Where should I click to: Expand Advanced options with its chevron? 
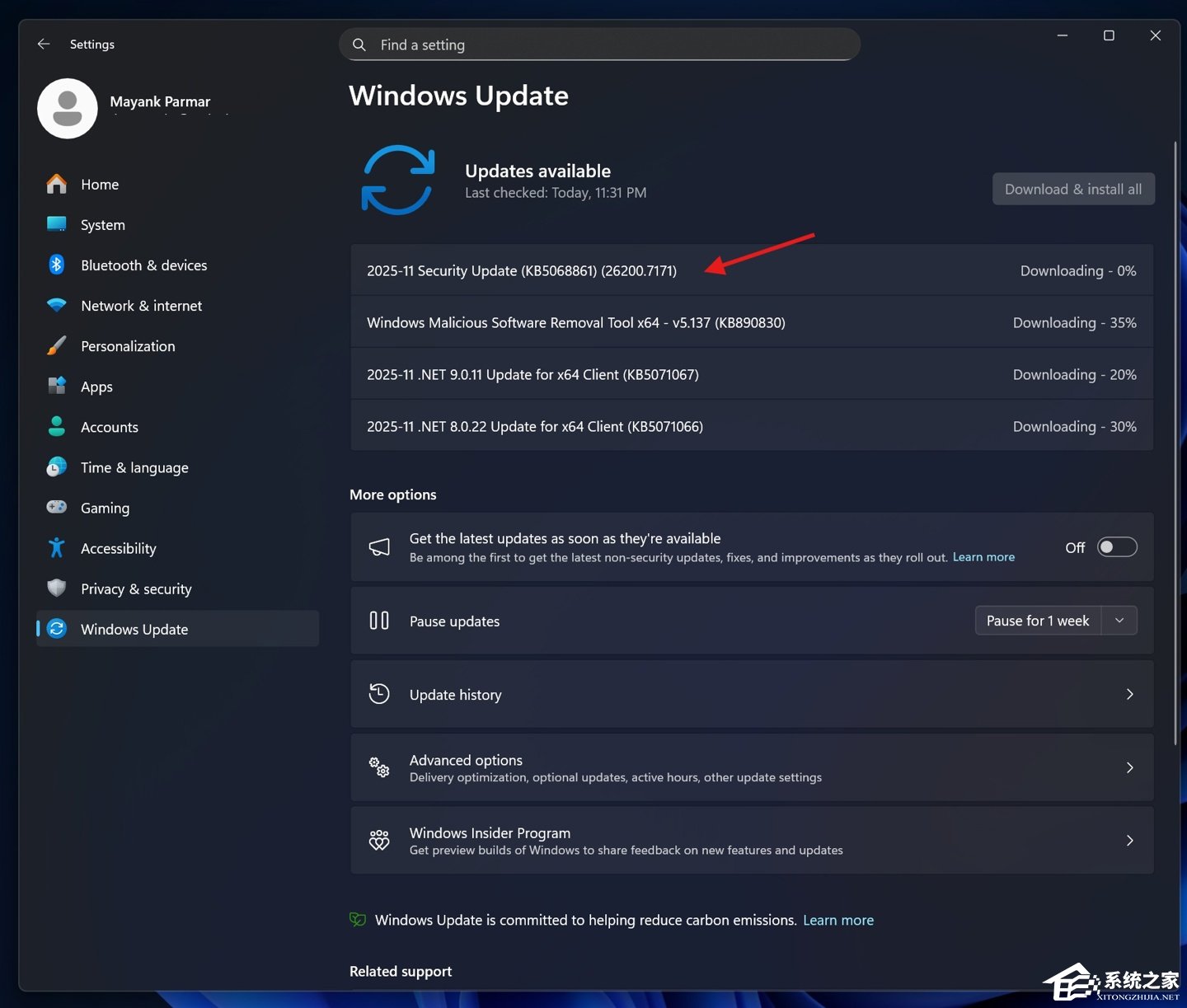tap(1129, 767)
